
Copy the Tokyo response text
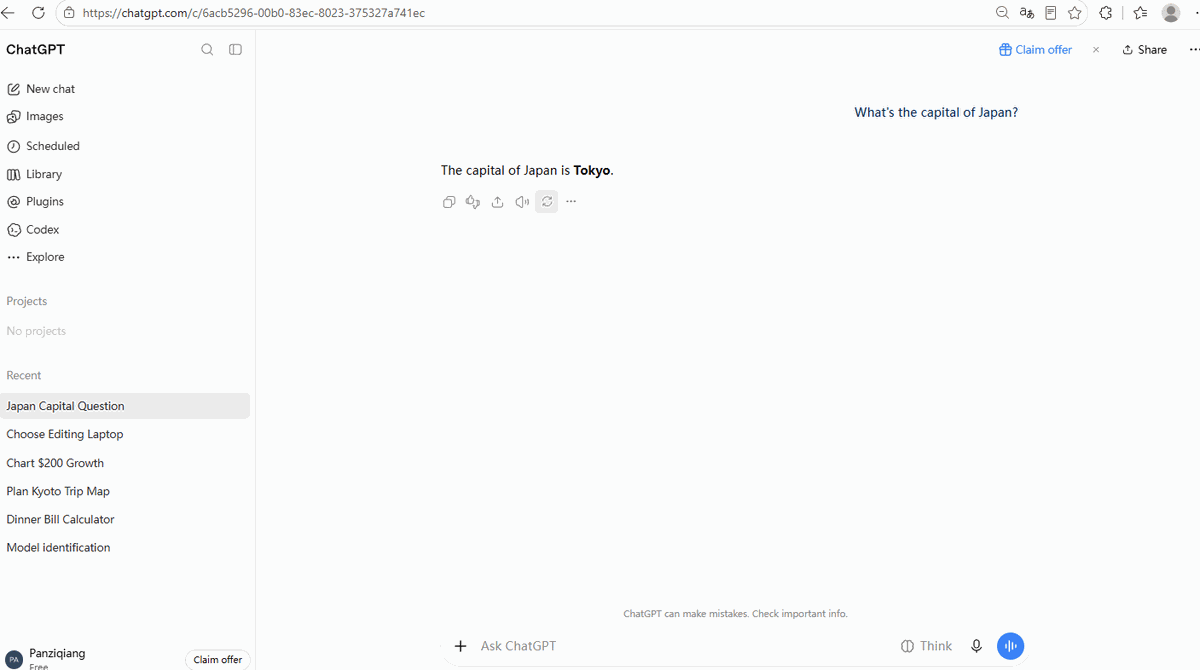[449, 202]
